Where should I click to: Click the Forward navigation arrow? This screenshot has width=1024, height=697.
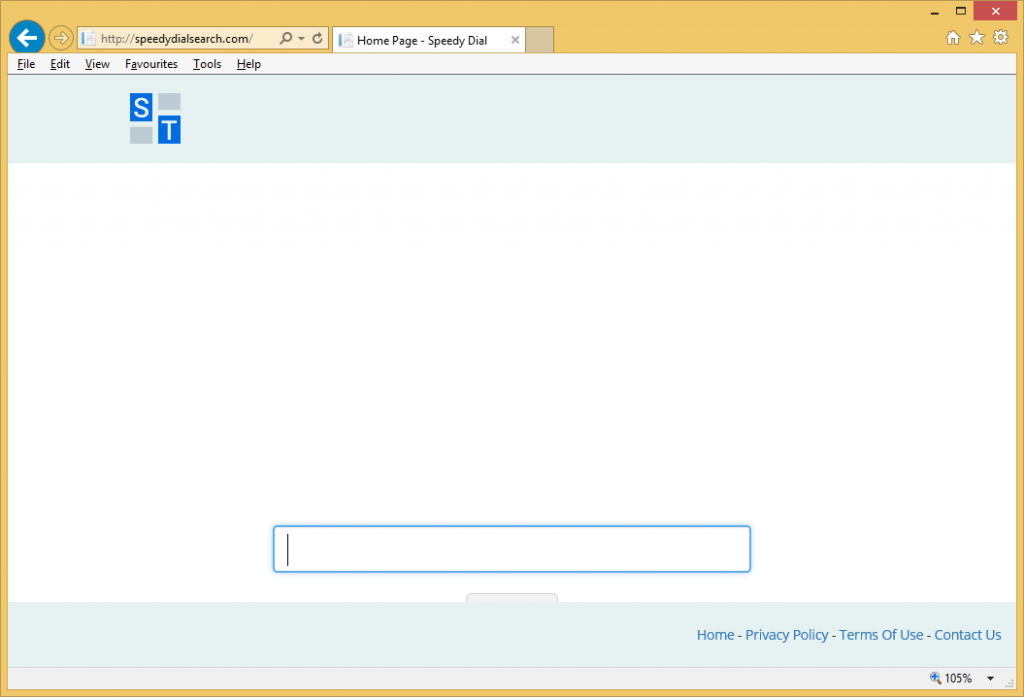click(x=60, y=38)
